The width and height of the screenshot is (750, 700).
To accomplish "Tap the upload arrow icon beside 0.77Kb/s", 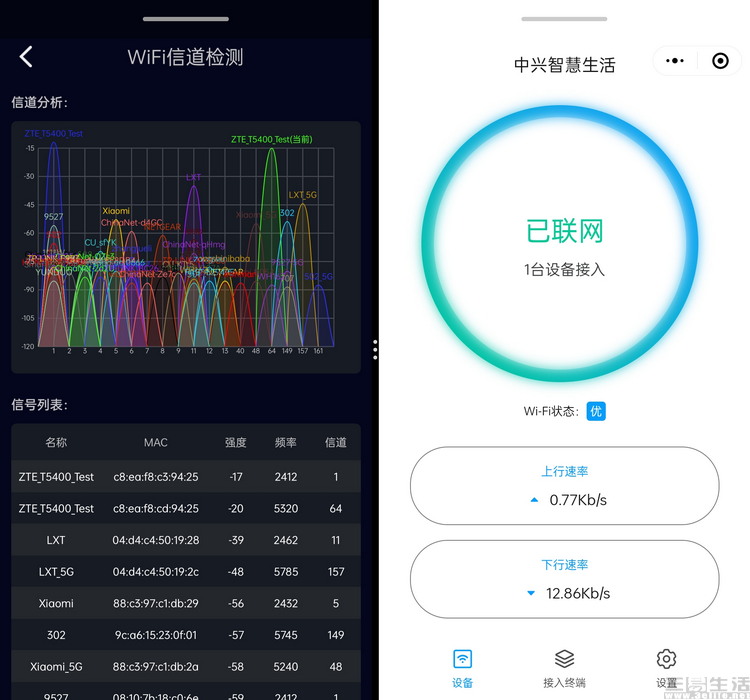I will tap(534, 500).
